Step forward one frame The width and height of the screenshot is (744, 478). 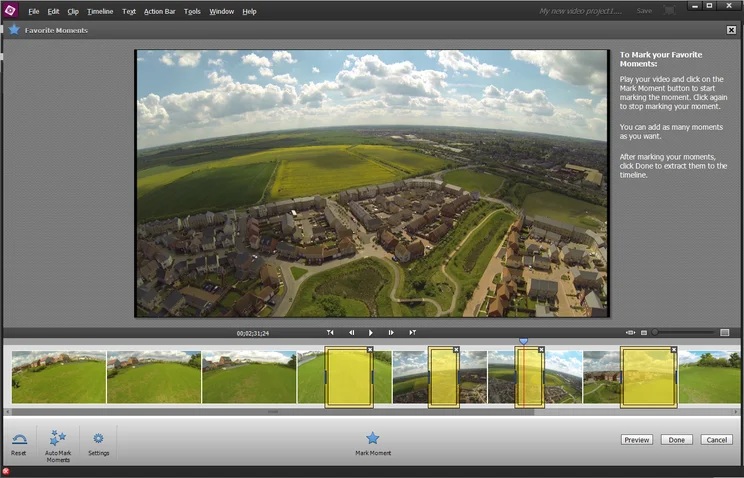point(391,333)
